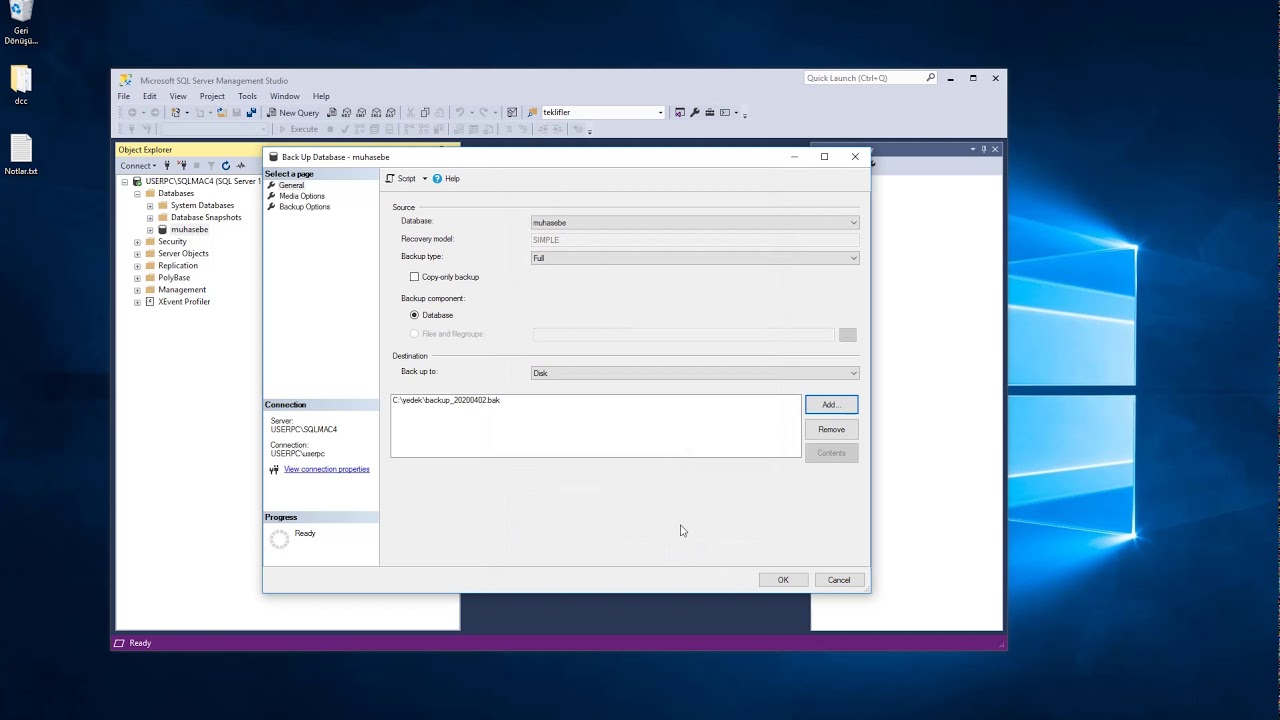Select the Replication tree item
This screenshot has width=1280, height=720.
tap(178, 266)
